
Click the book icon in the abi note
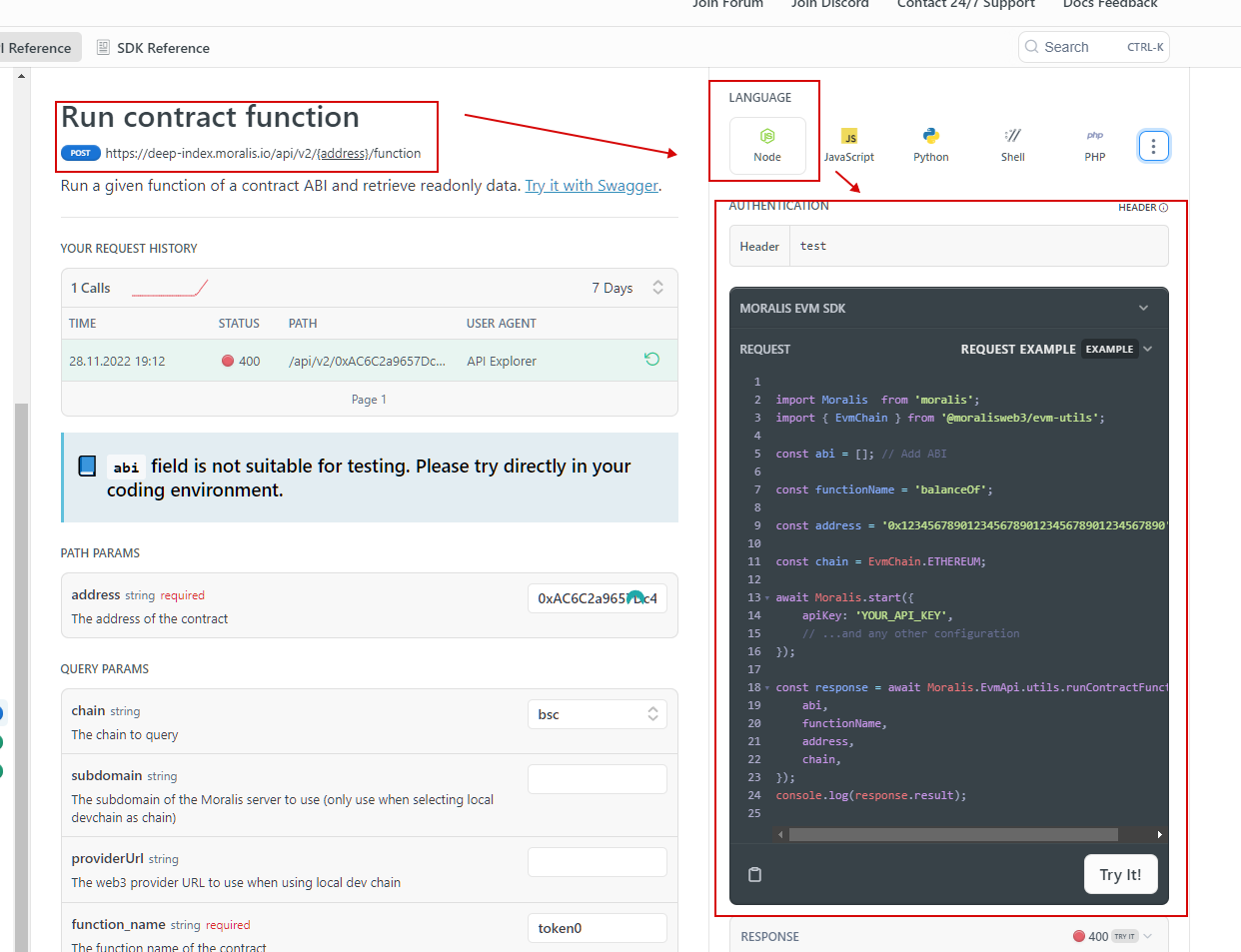click(x=87, y=466)
